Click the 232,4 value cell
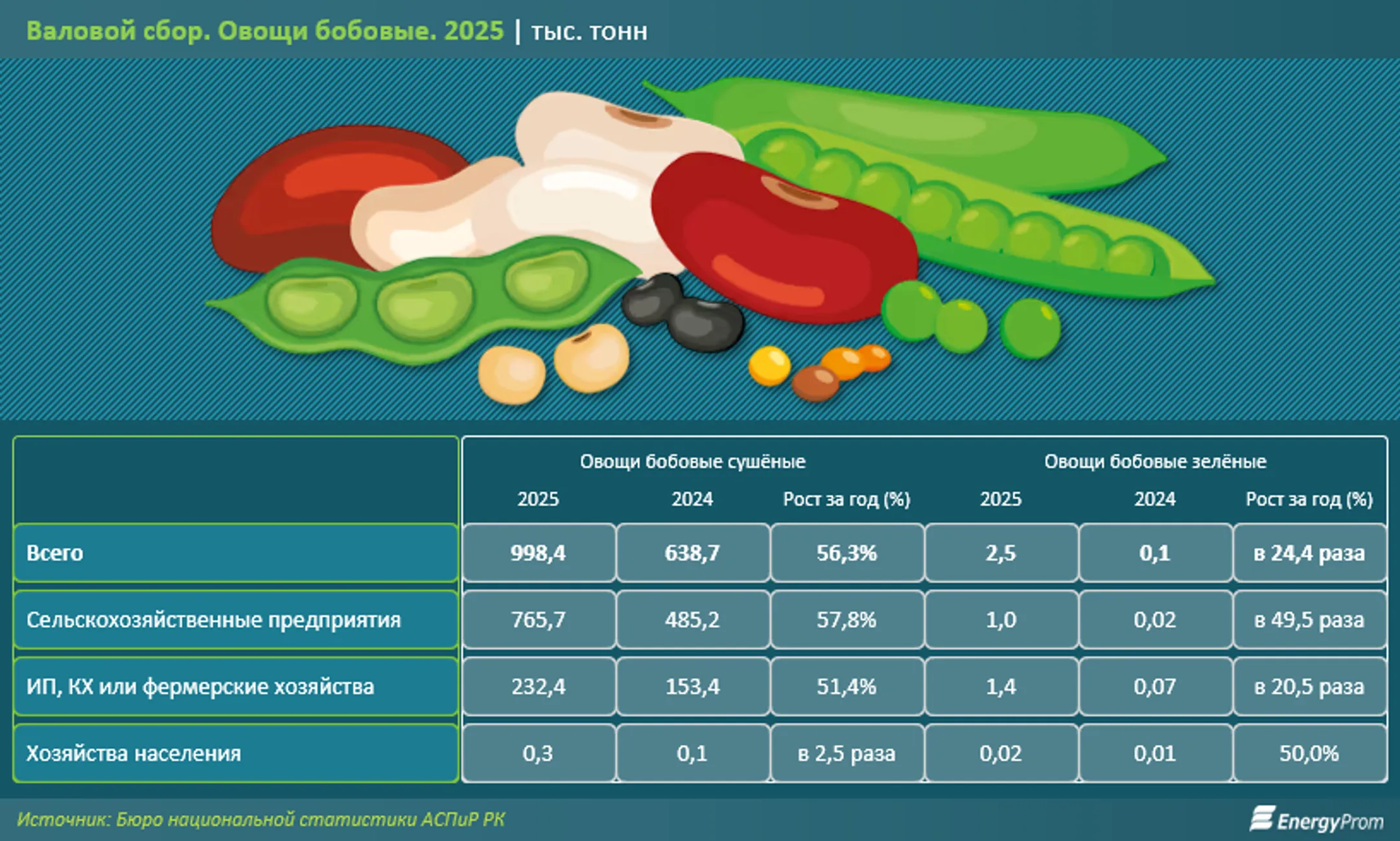 [538, 687]
